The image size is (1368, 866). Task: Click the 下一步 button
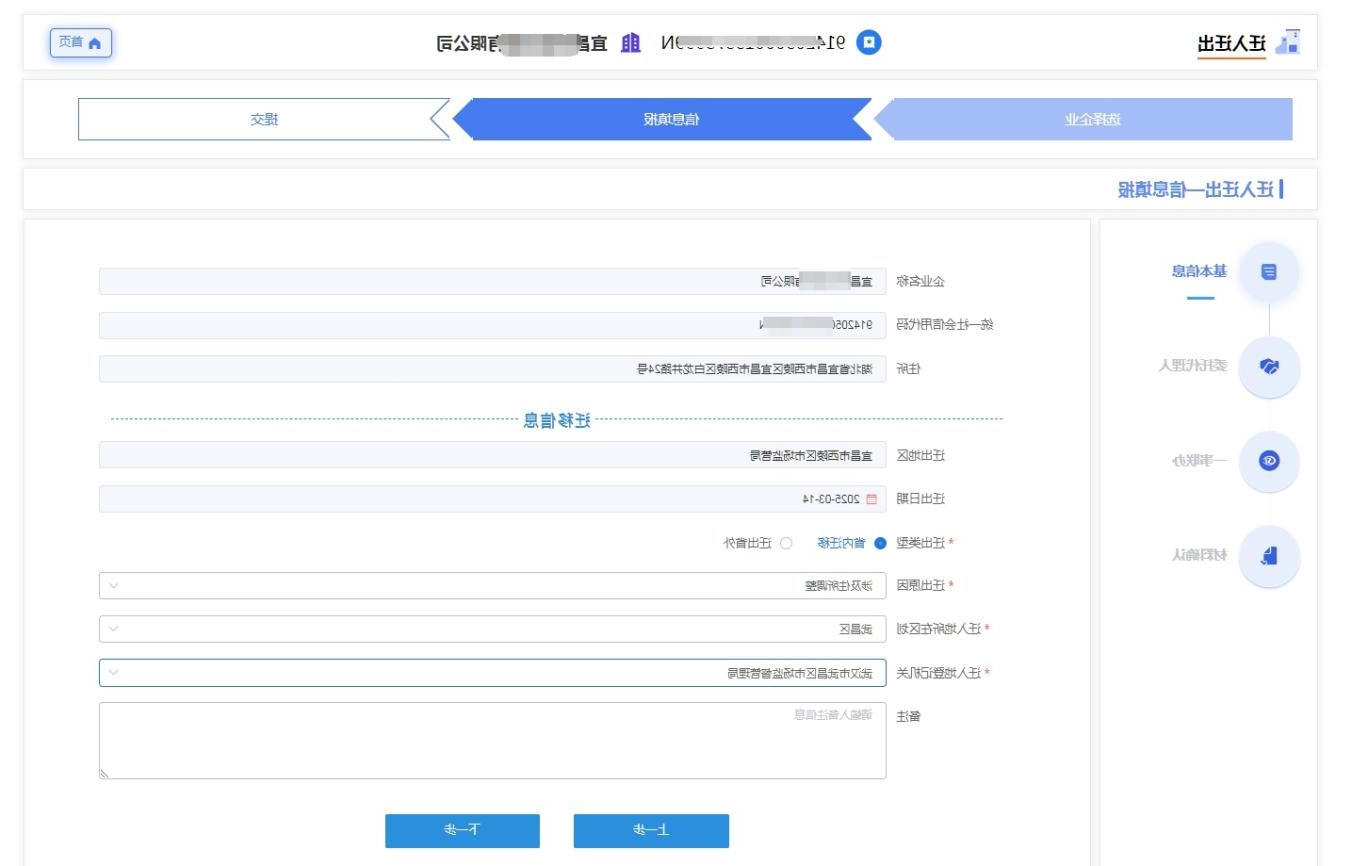click(462, 831)
